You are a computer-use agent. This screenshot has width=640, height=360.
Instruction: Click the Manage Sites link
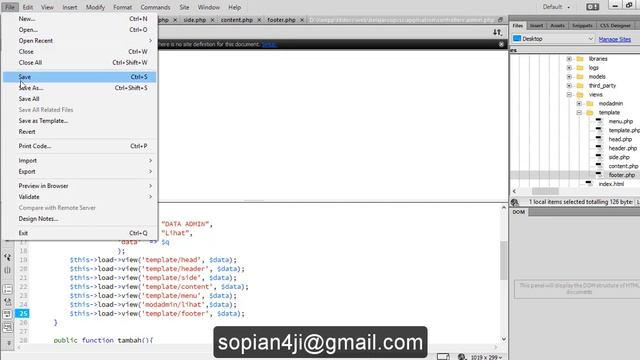tap(615, 39)
